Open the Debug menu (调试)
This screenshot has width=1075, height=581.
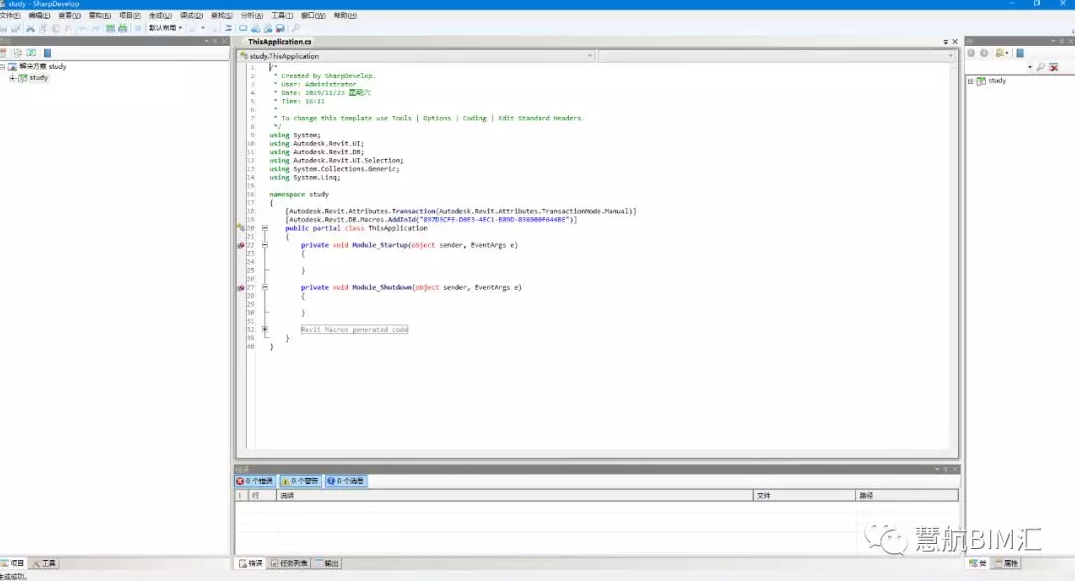coord(191,16)
